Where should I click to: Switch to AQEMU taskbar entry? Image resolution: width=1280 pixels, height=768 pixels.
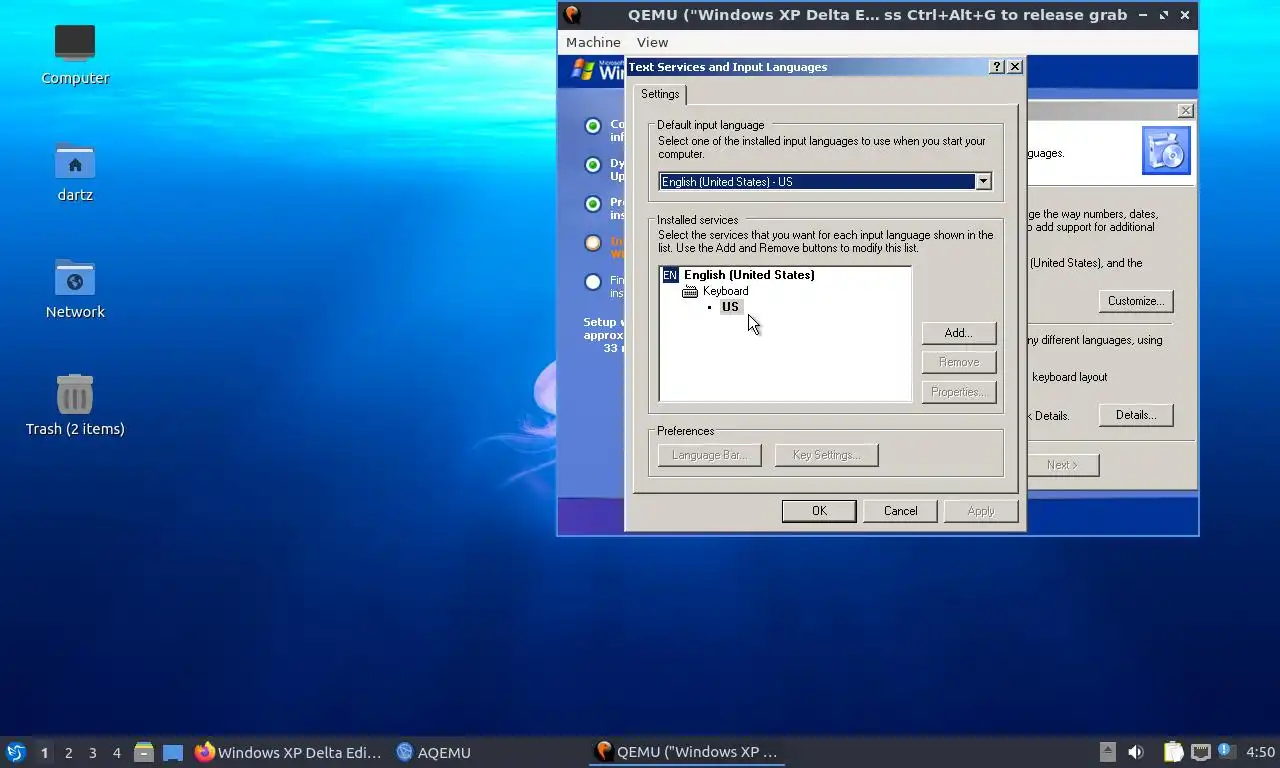pyautogui.click(x=433, y=752)
